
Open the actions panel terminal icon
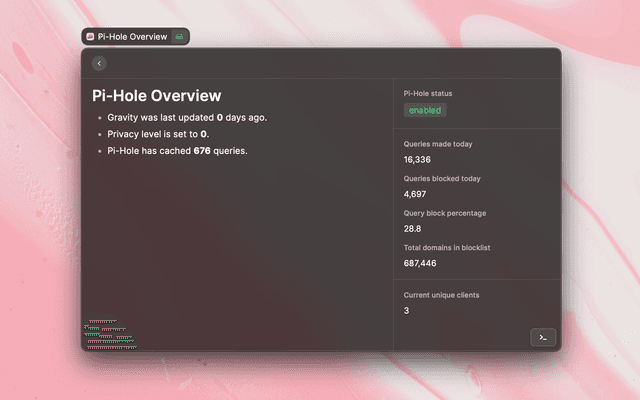[542, 337]
